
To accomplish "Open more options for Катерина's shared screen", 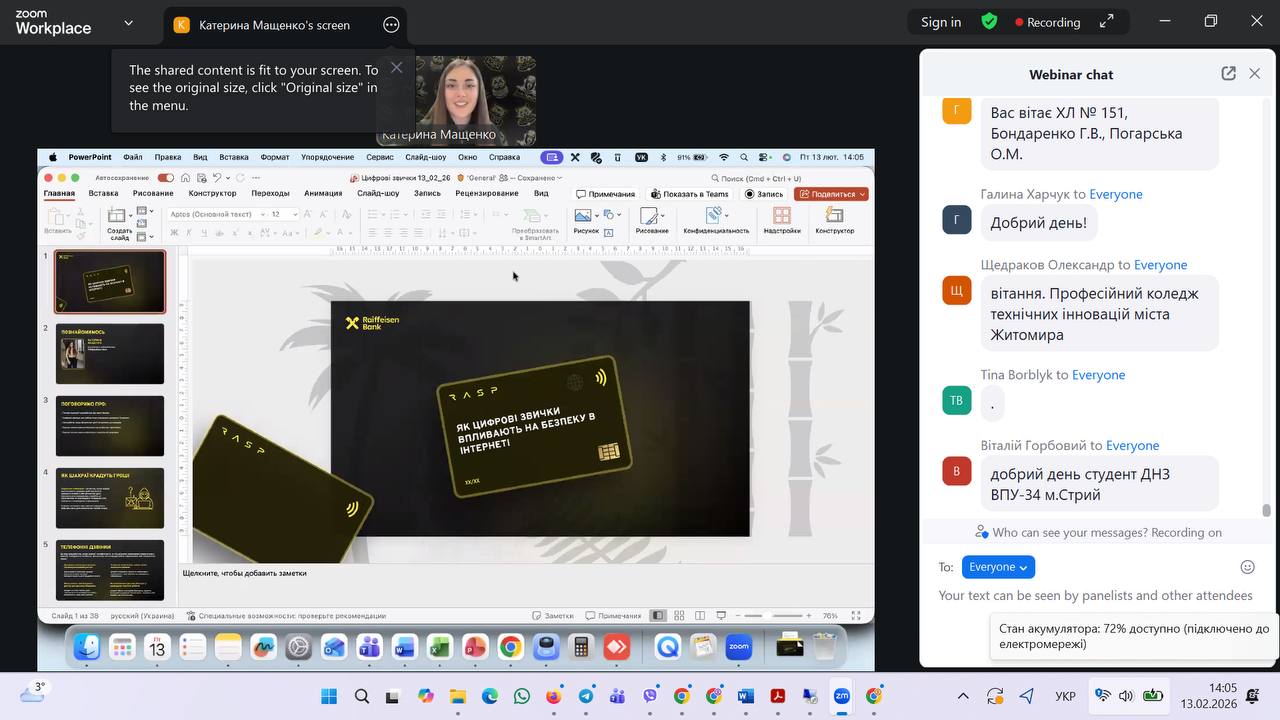I will (x=391, y=25).
